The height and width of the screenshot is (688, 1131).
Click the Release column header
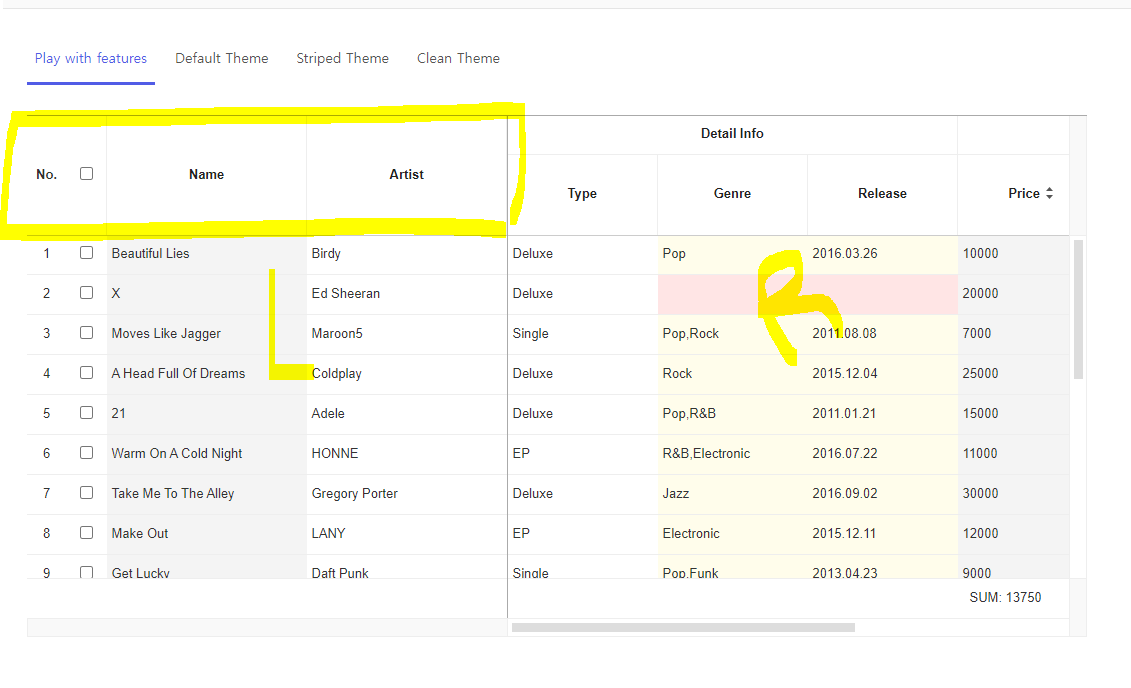click(x=881, y=193)
